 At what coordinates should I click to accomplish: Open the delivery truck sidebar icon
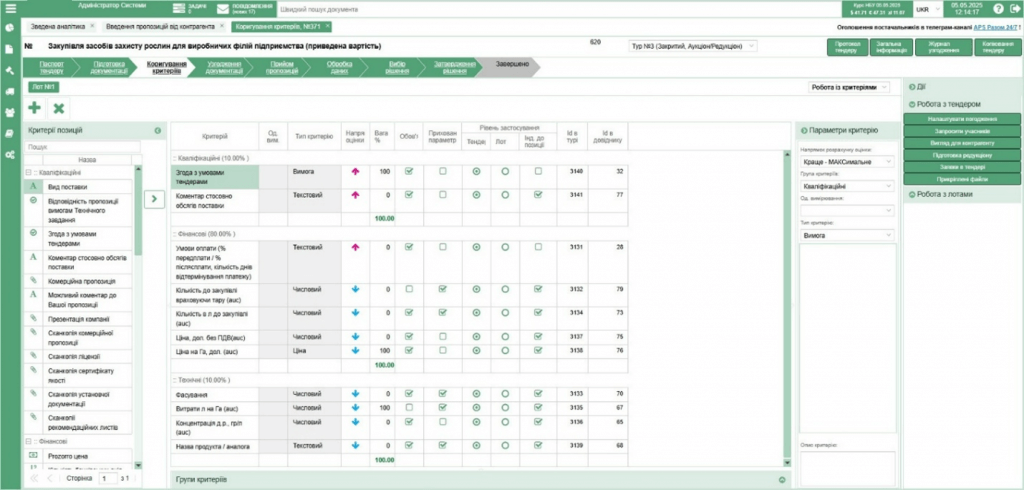(x=10, y=91)
